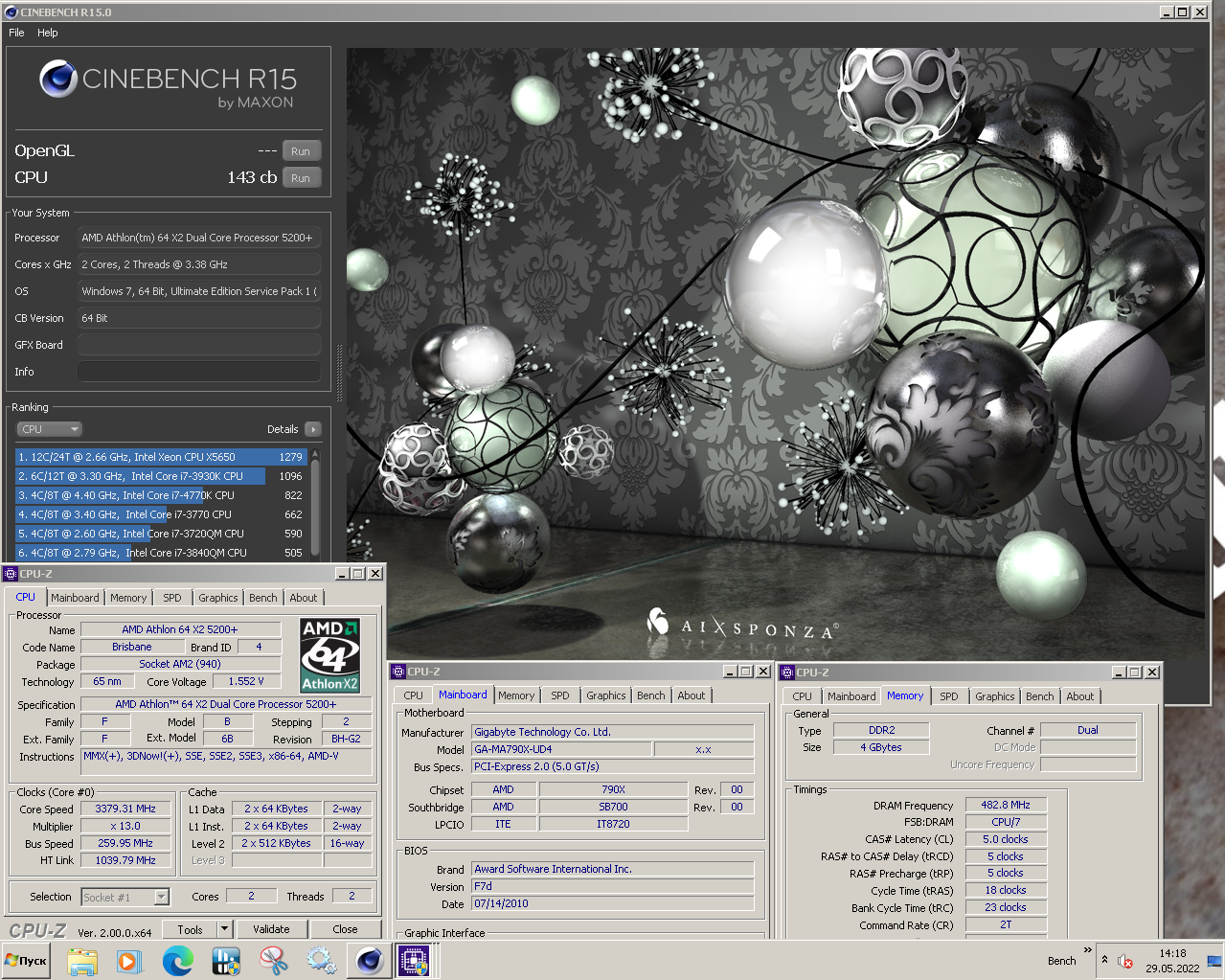Click the CAS# Latency 5.0 clocks value
Screen dimensions: 1225x980
pos(1006,839)
